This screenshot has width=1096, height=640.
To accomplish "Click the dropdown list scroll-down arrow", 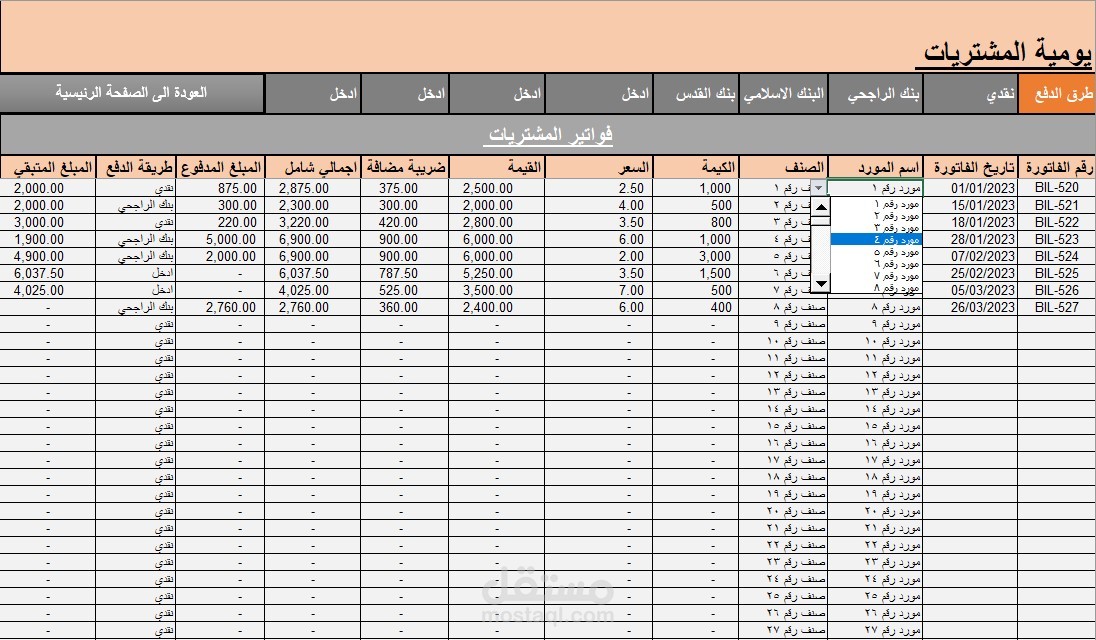I will [821, 284].
